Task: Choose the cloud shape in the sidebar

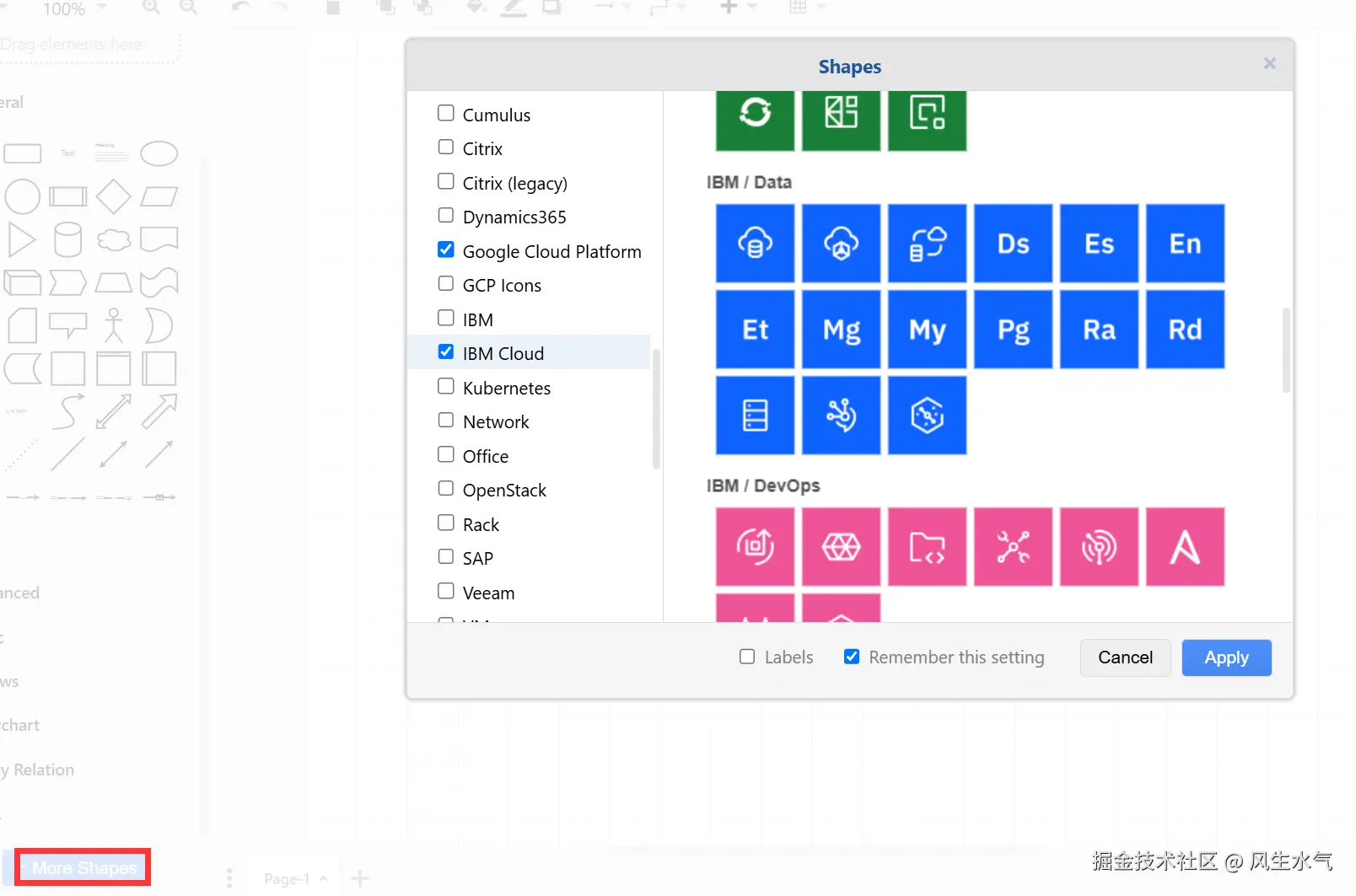Action: (x=113, y=239)
